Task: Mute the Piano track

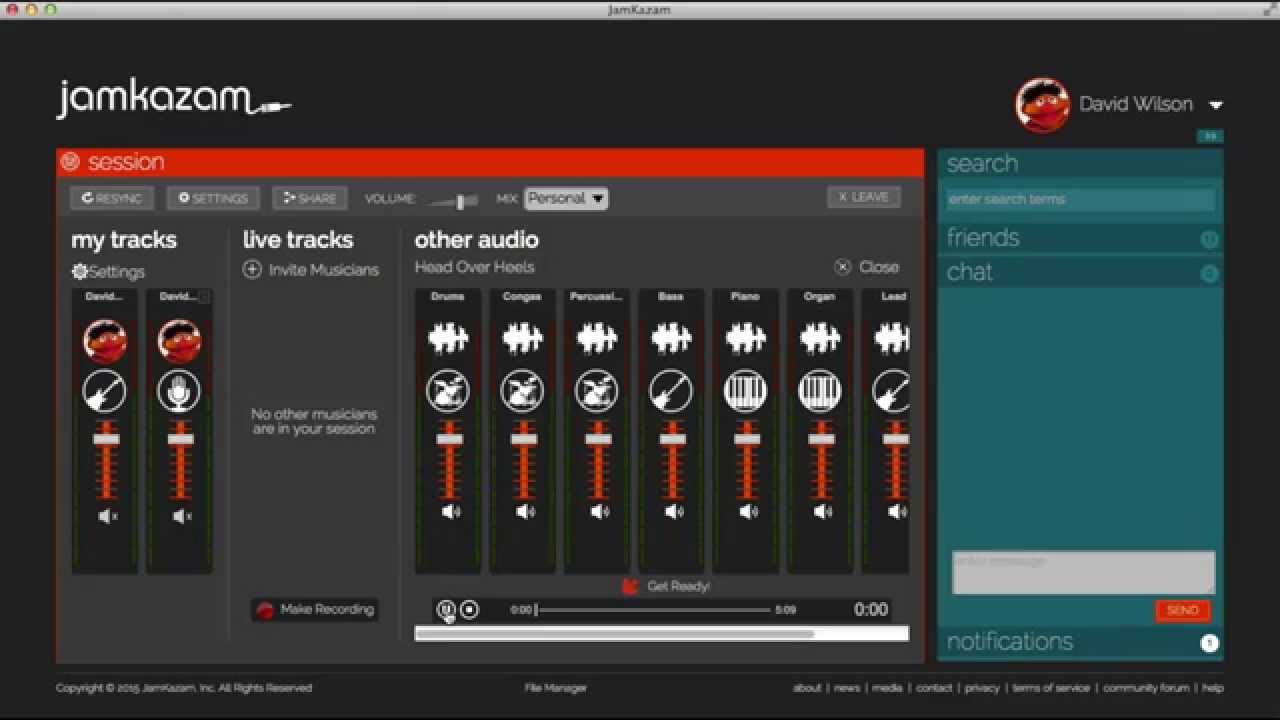Action: 748,512
